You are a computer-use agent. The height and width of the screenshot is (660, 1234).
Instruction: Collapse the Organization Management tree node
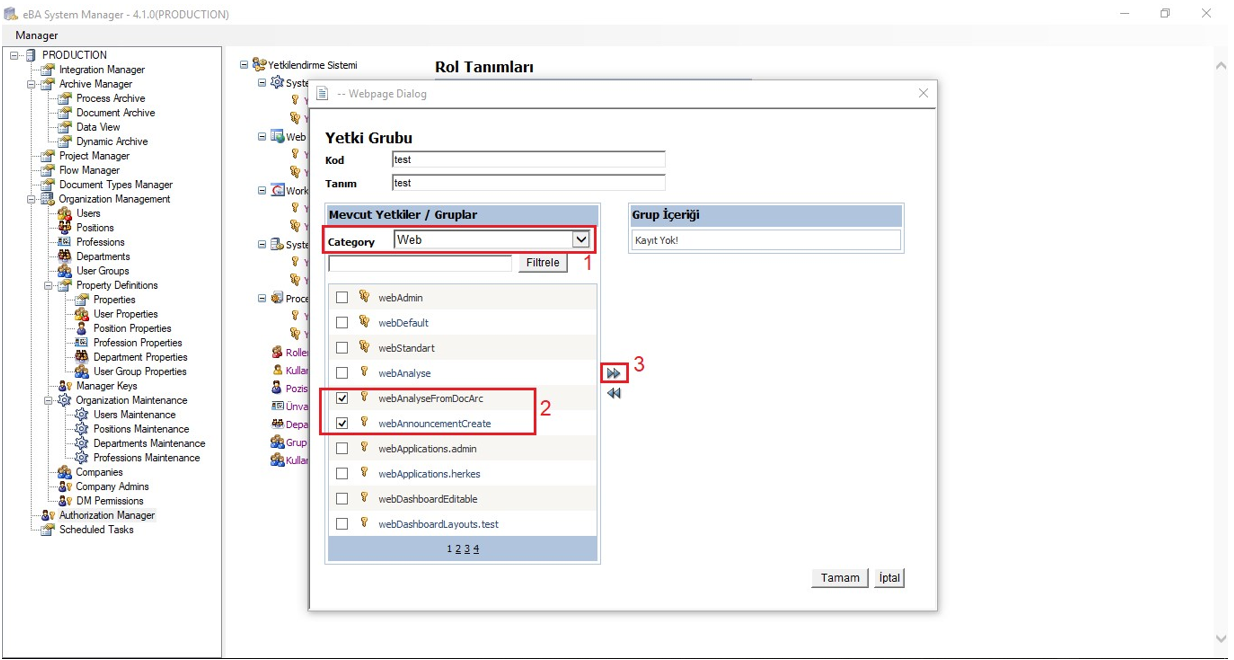[32, 199]
